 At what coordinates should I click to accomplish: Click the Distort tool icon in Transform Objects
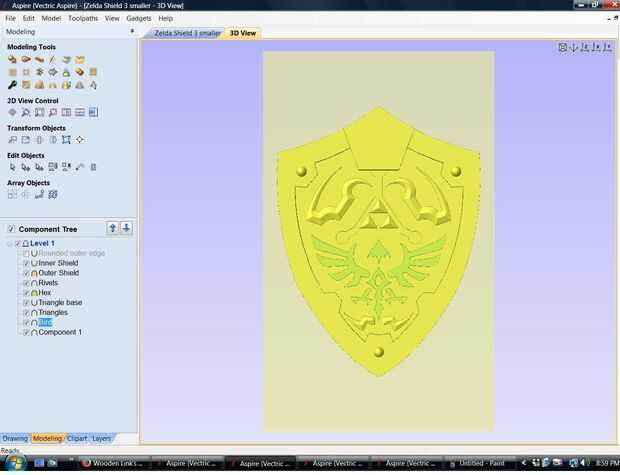(x=66, y=140)
